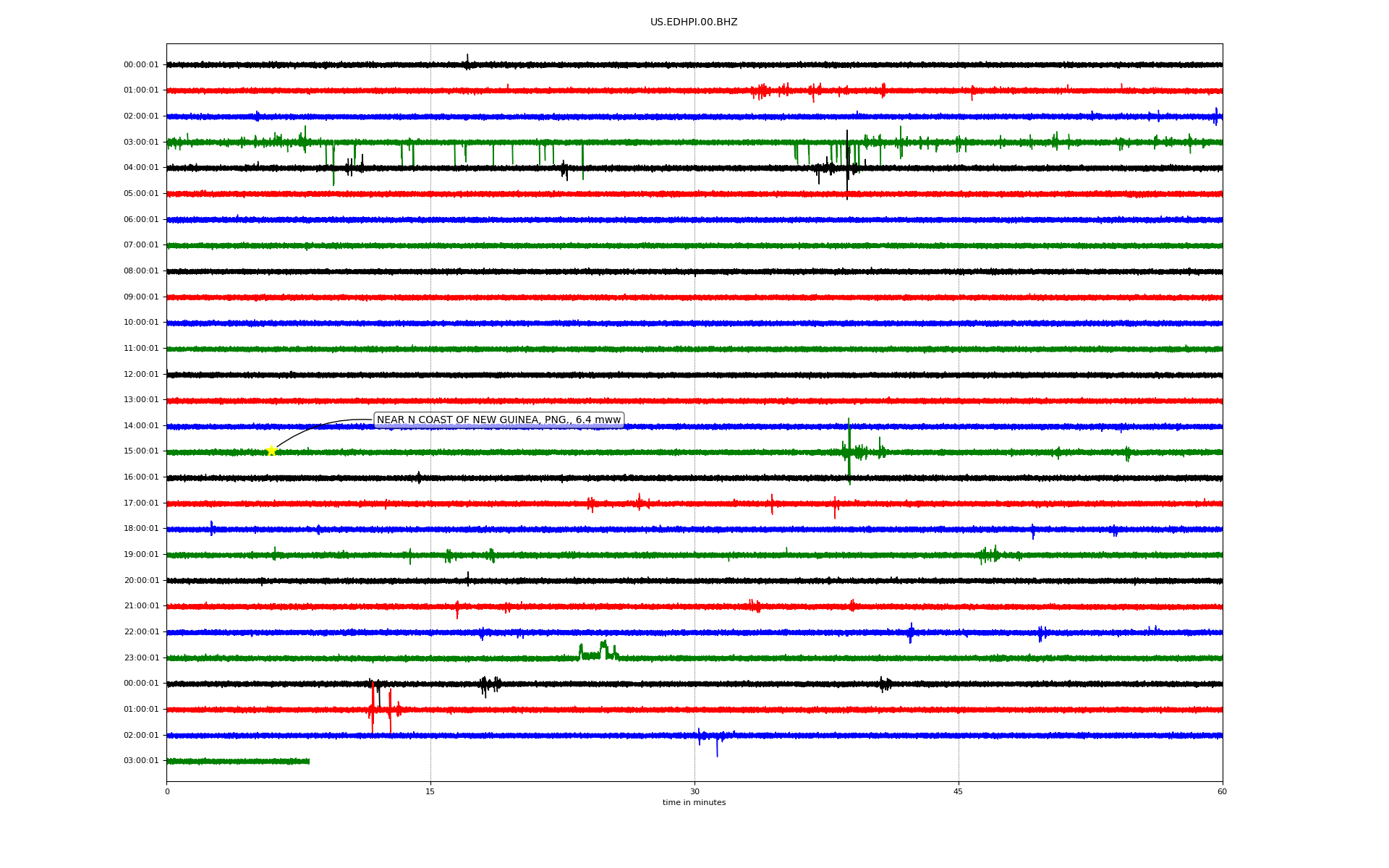
Task: Click the 23:00:01 trace time label
Action: click(141, 658)
